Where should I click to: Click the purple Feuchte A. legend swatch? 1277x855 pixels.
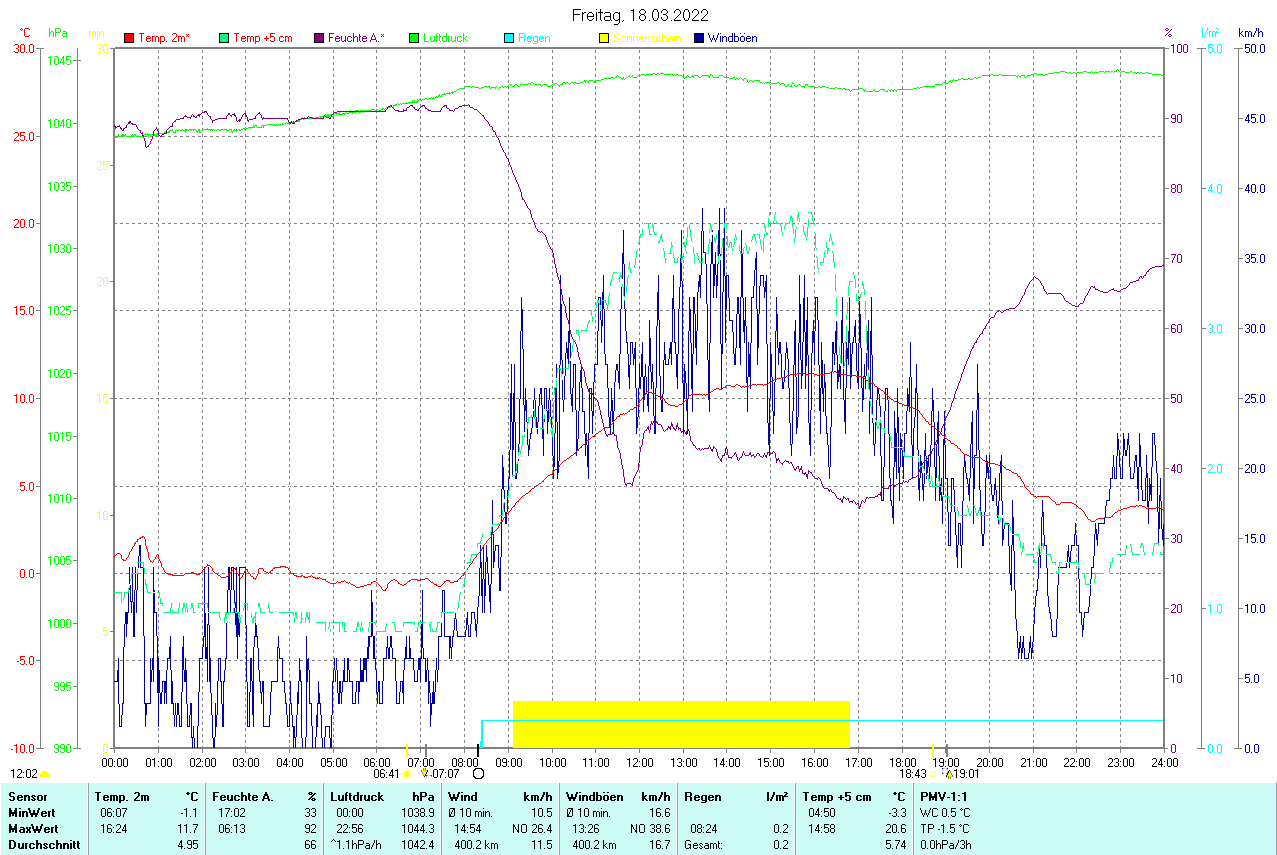pyautogui.click(x=319, y=38)
